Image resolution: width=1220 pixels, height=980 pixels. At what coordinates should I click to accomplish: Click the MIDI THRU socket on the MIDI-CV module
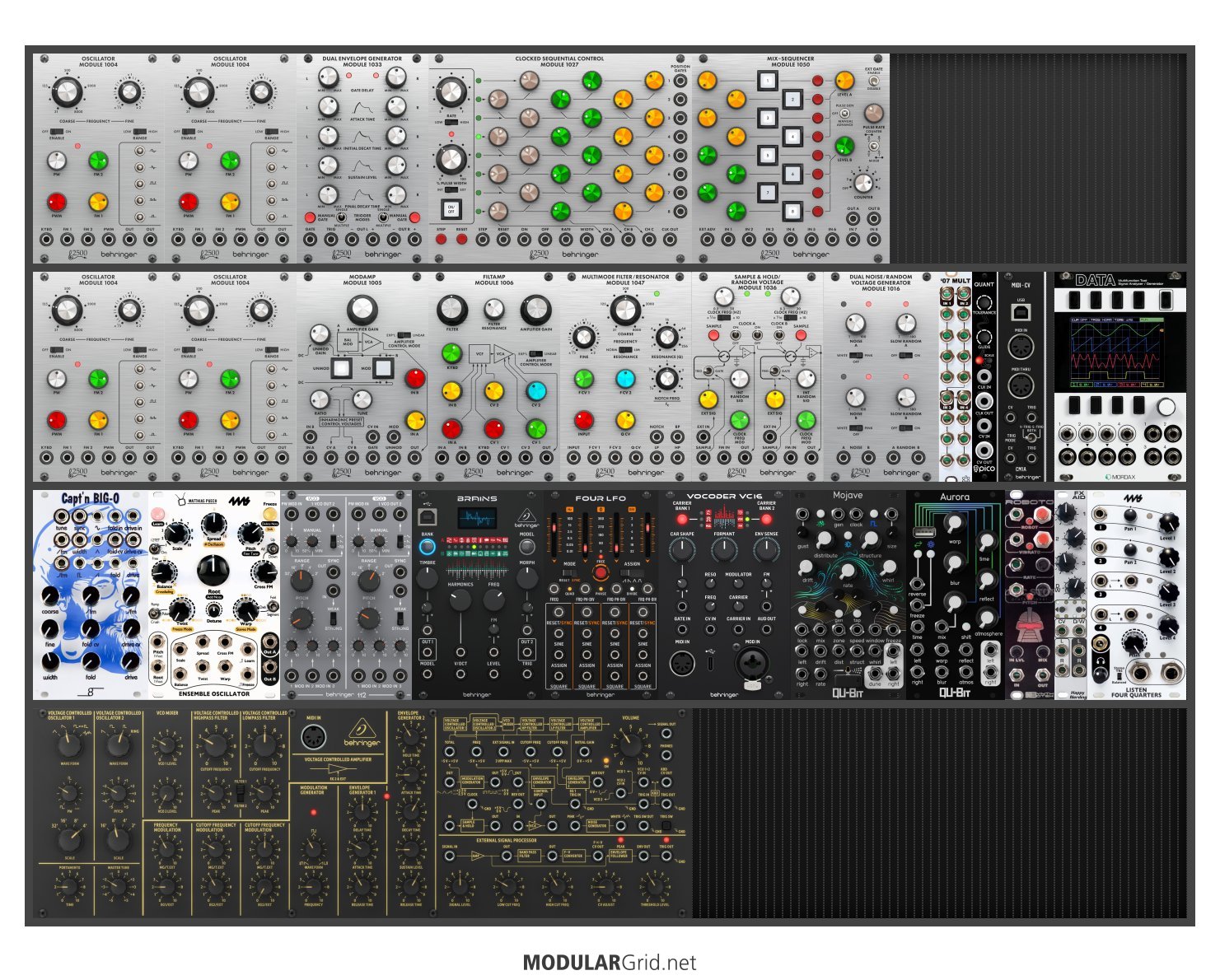(x=1021, y=385)
